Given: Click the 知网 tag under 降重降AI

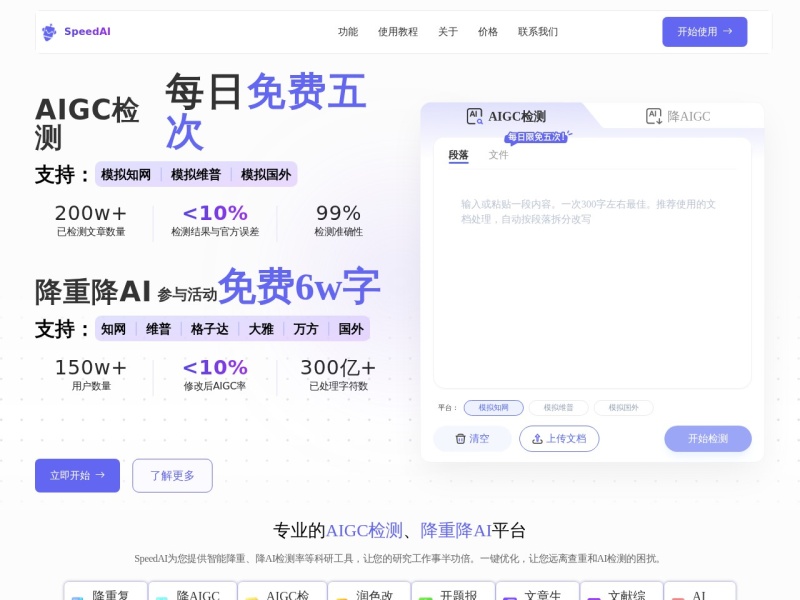Looking at the screenshot, I should pyautogui.click(x=113, y=329).
